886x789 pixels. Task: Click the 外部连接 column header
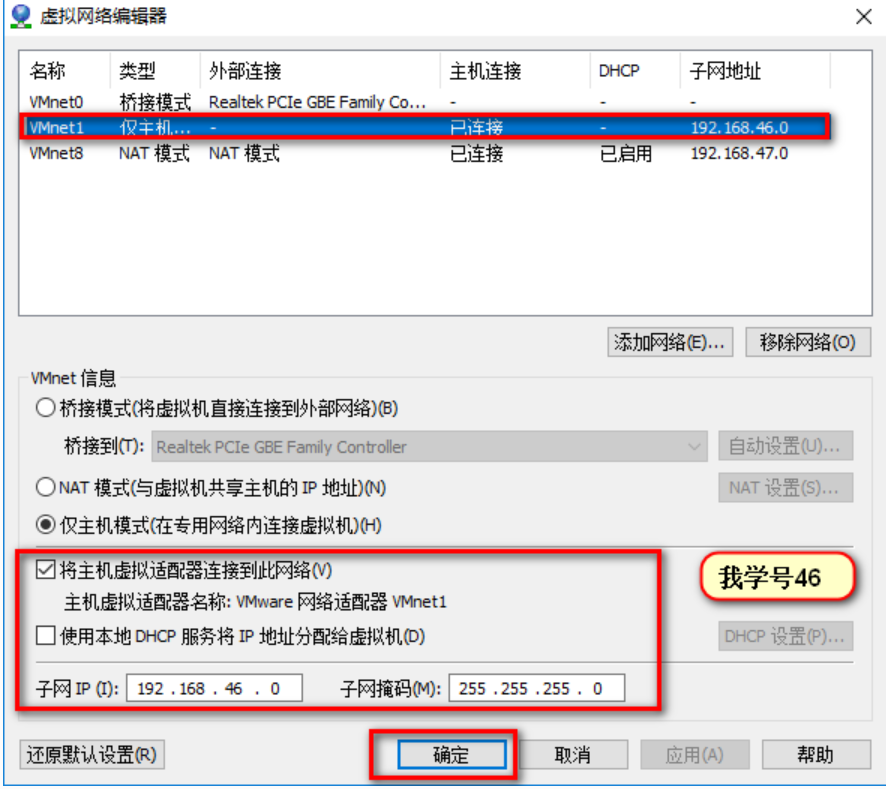[320, 71]
